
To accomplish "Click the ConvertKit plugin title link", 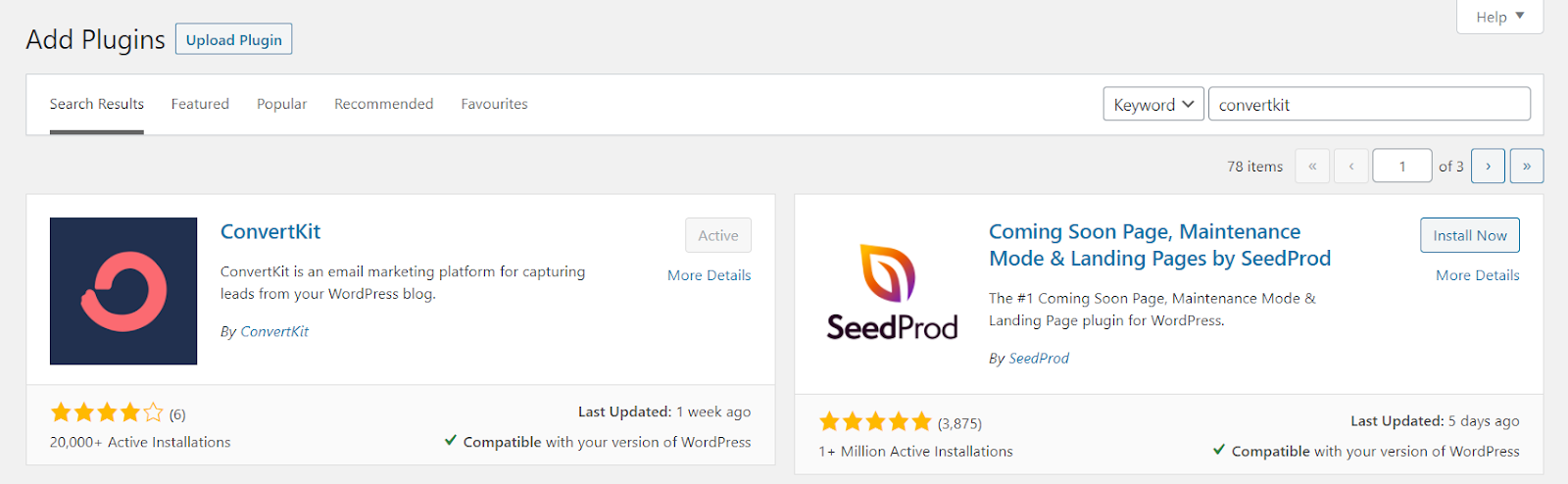I will 270,232.
